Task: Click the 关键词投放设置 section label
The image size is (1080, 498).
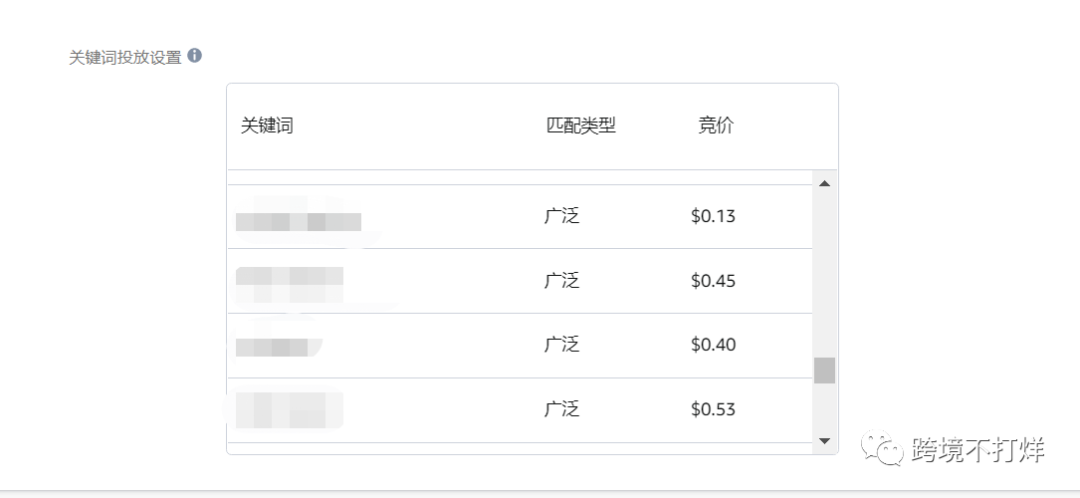Action: (x=125, y=57)
